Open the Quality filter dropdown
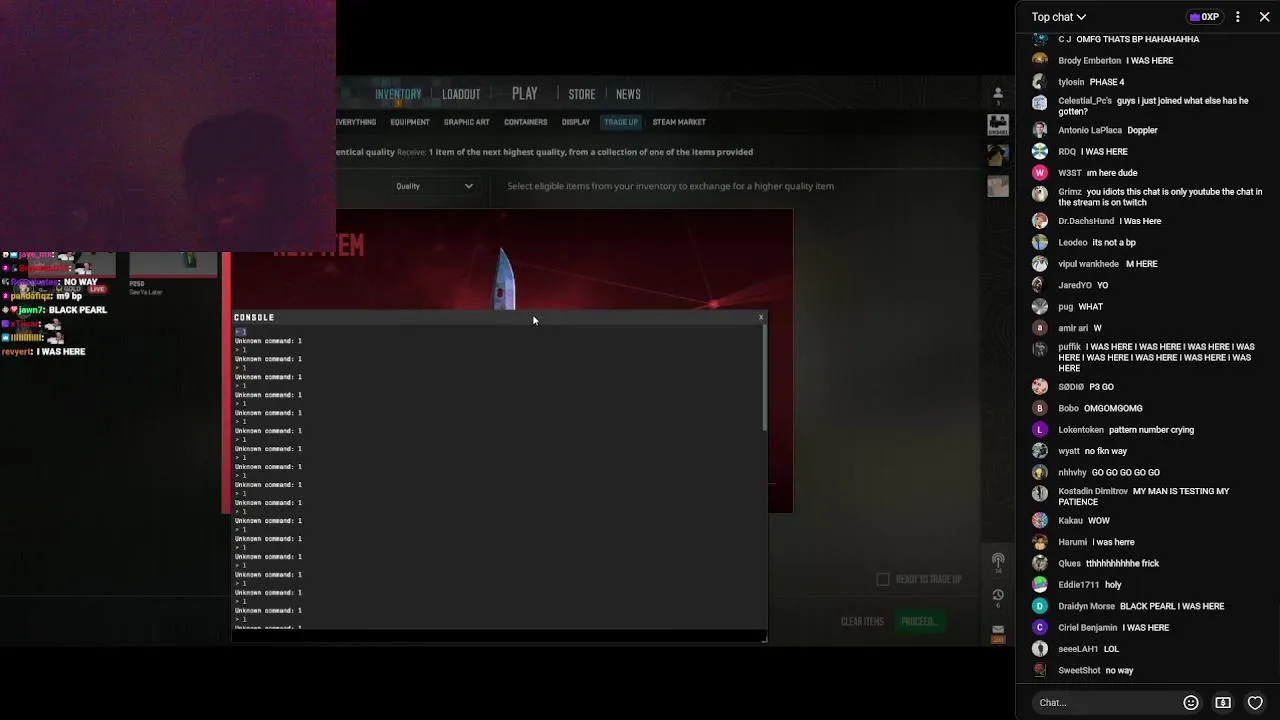The image size is (1280, 720). [434, 186]
